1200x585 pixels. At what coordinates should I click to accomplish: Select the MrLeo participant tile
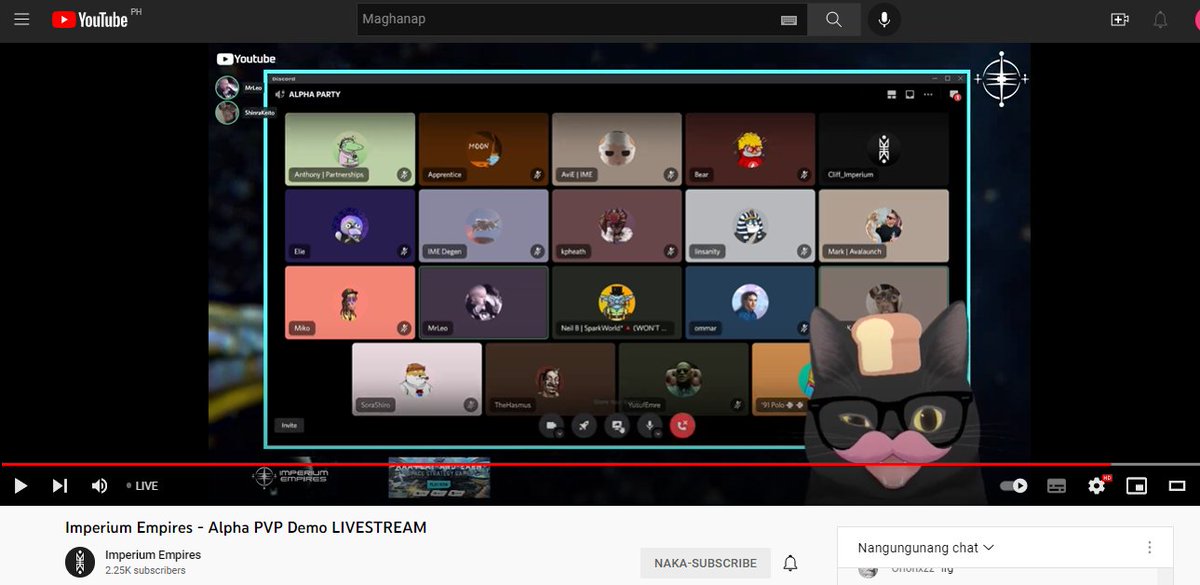pyautogui.click(x=484, y=303)
